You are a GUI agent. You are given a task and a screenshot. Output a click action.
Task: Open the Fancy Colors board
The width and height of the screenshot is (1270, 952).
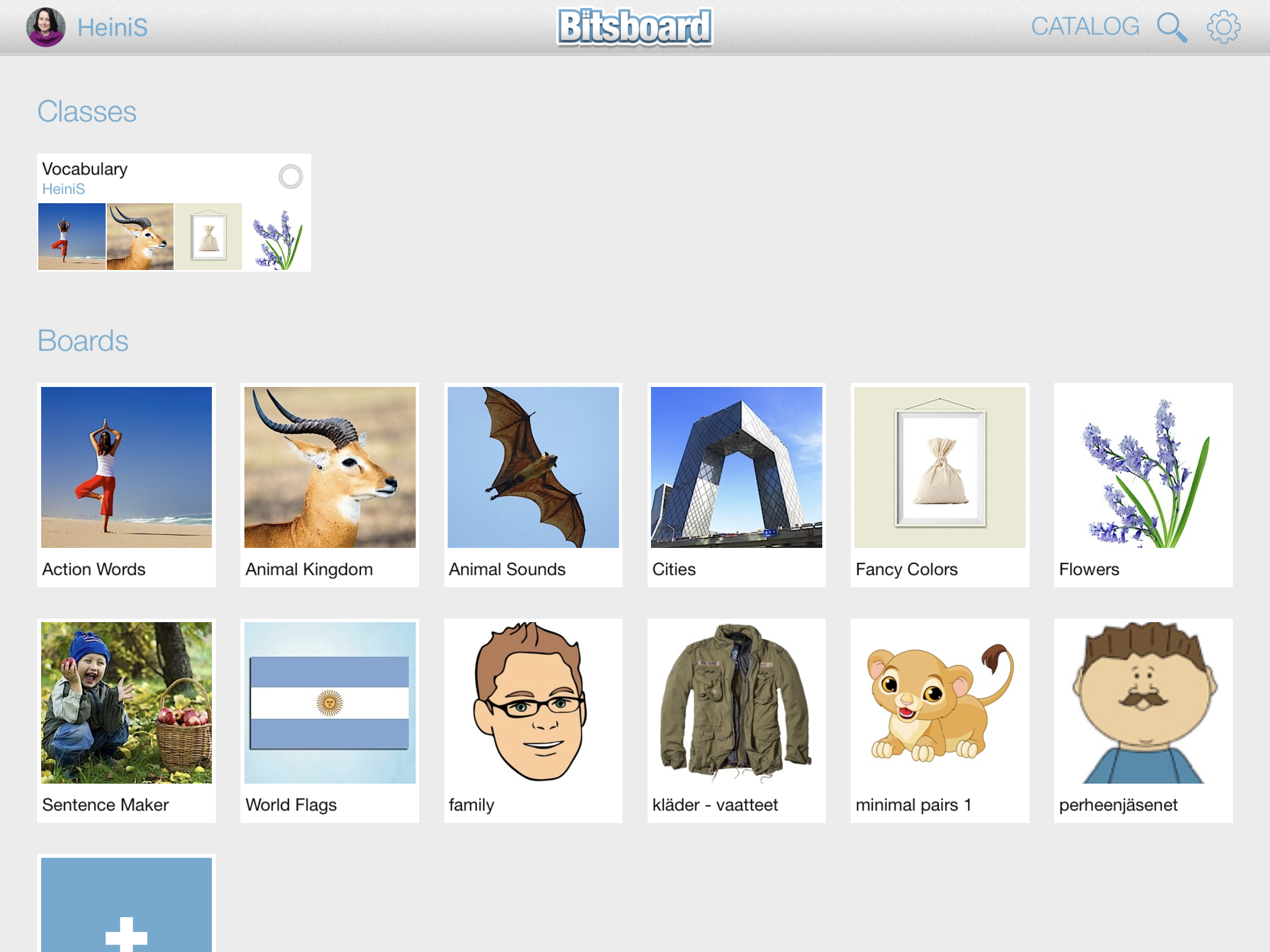[x=939, y=485]
